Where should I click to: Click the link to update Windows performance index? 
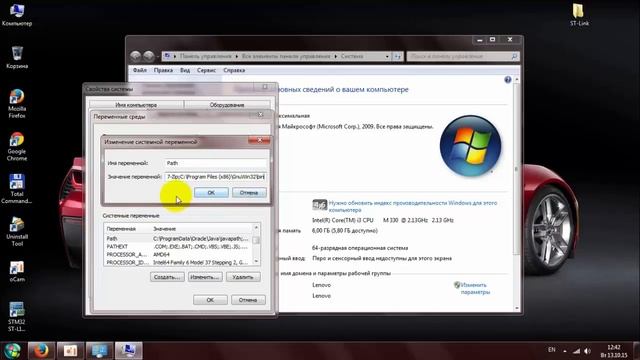(x=413, y=206)
